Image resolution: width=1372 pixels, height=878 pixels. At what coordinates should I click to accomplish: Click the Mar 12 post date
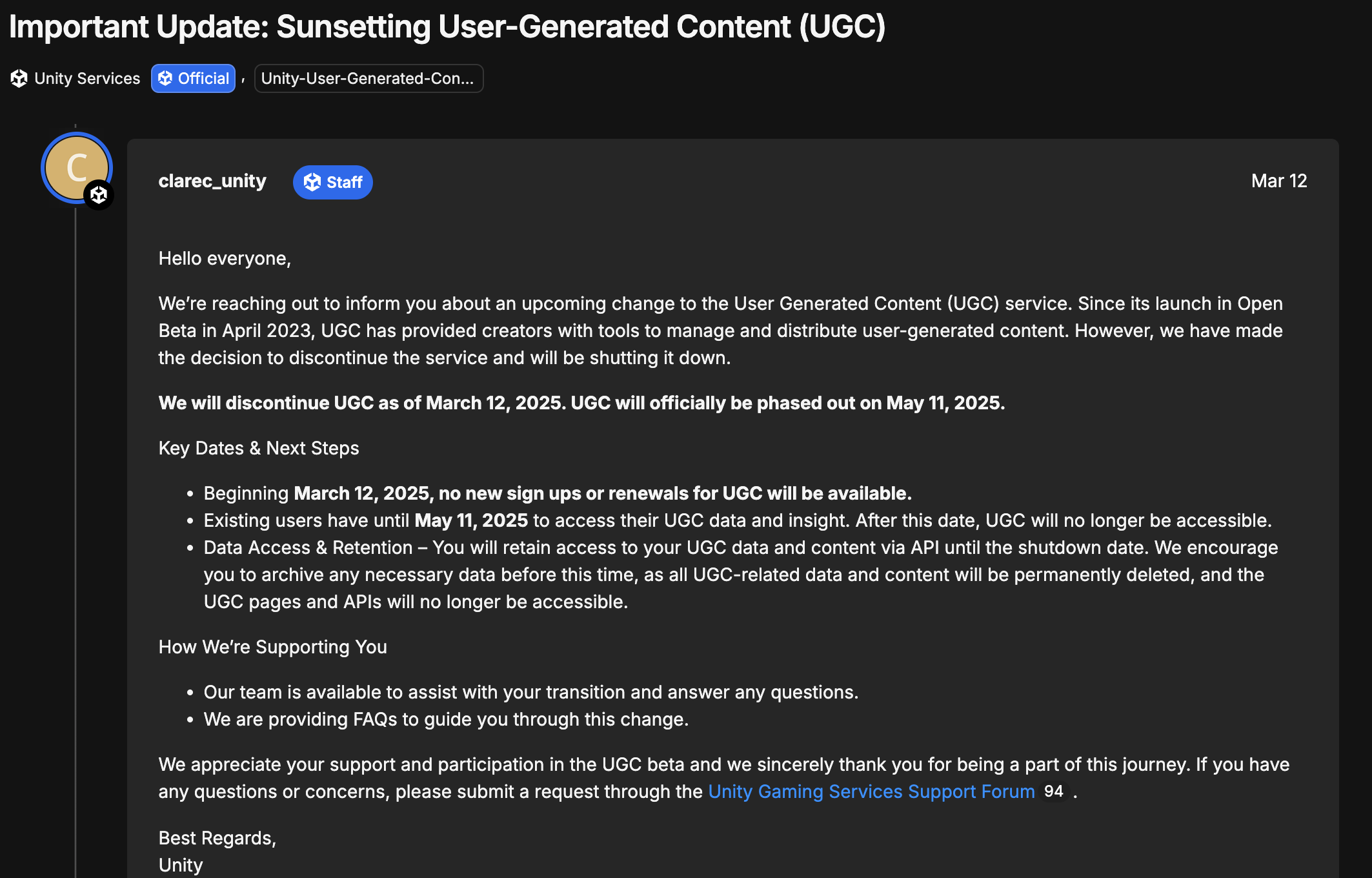pyautogui.click(x=1278, y=181)
